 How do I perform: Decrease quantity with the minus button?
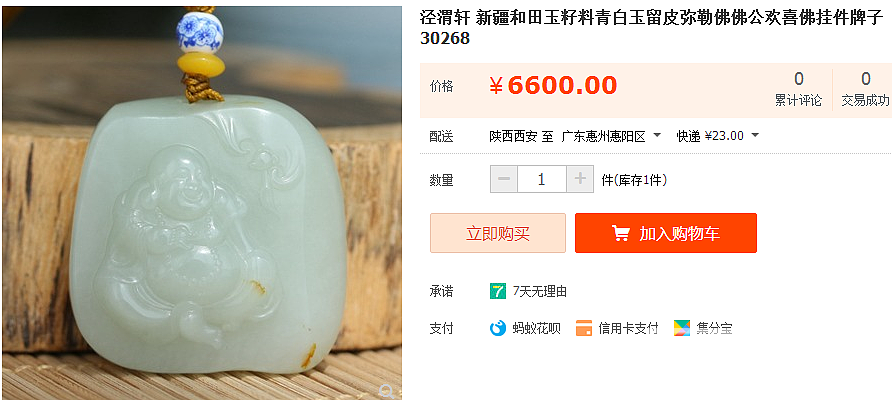504,179
